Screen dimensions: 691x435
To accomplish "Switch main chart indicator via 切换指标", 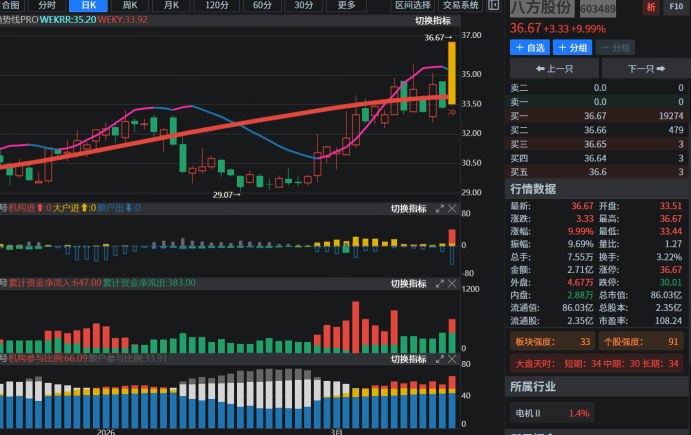I will point(433,21).
